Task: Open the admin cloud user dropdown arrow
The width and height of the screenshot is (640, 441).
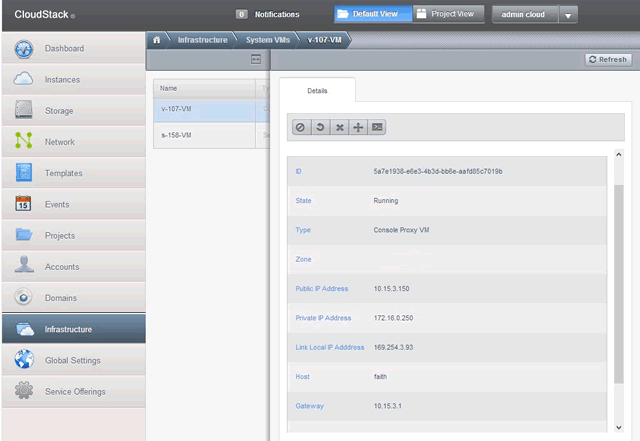Action: (x=568, y=15)
